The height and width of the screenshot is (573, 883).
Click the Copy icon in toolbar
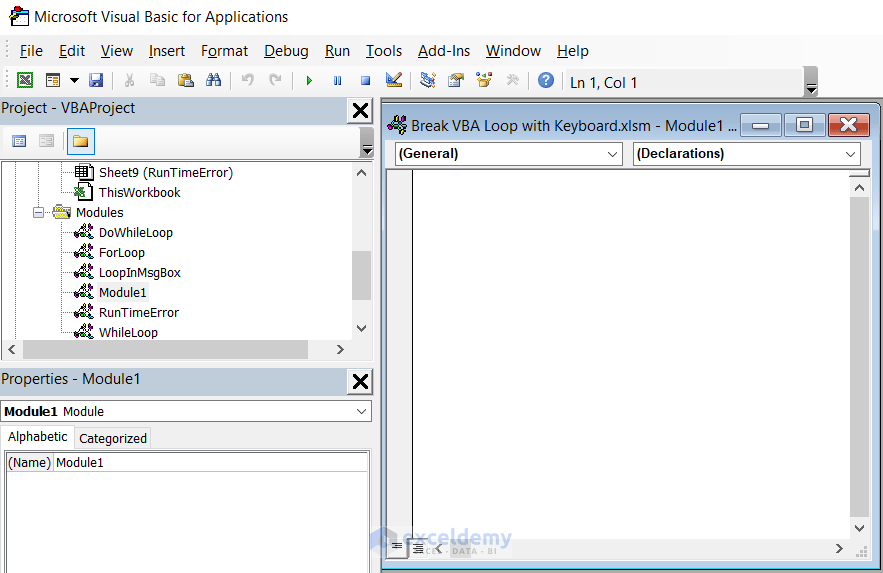click(157, 80)
